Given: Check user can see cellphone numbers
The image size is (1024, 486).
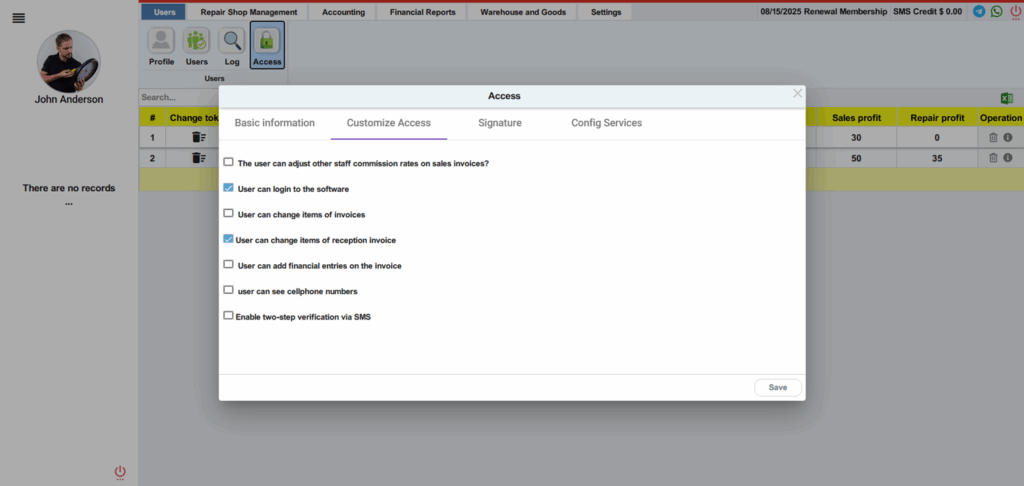Looking at the screenshot, I should [x=229, y=289].
